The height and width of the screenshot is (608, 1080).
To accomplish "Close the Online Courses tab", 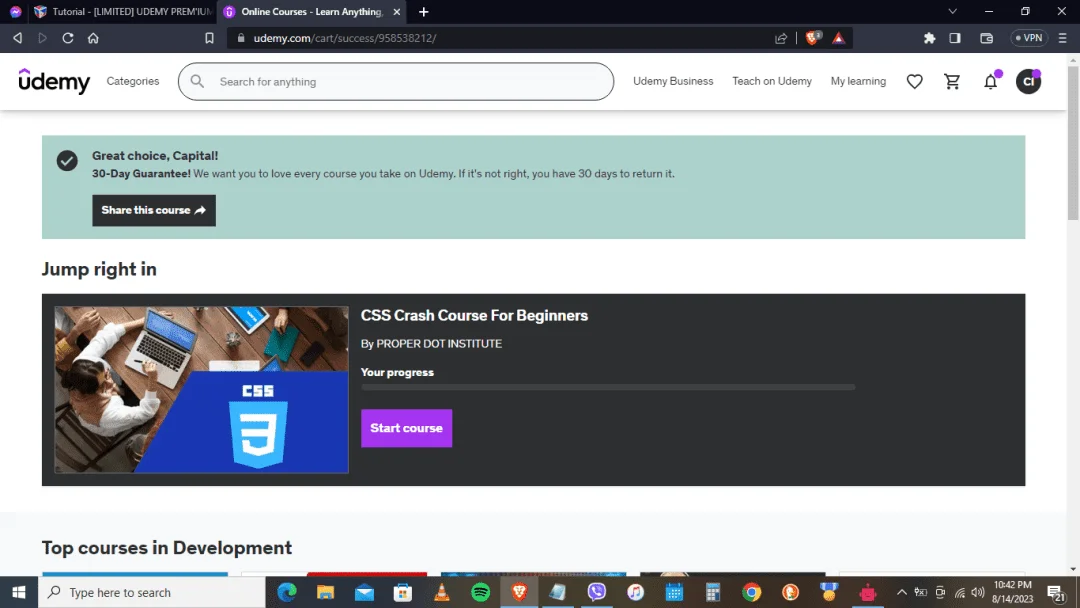I will tap(397, 12).
